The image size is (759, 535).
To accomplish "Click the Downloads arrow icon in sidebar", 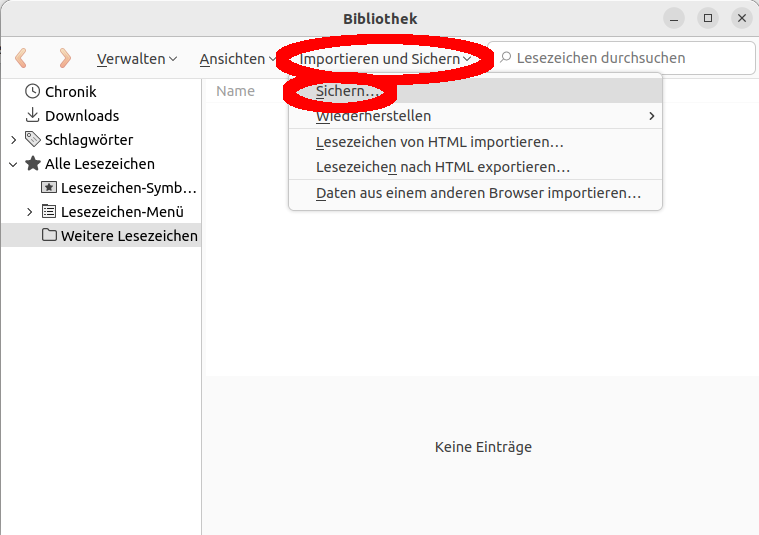I will point(32,116).
